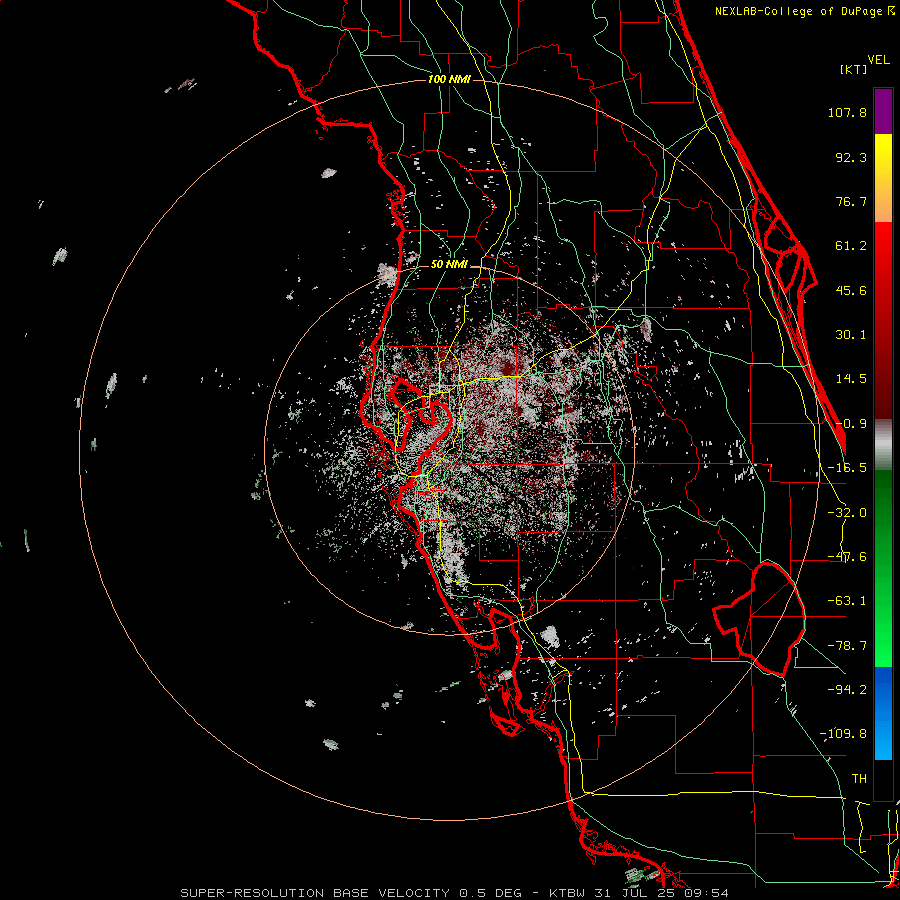Select the purple segment of the color bar
Screen dimensions: 900x900
coord(883,111)
